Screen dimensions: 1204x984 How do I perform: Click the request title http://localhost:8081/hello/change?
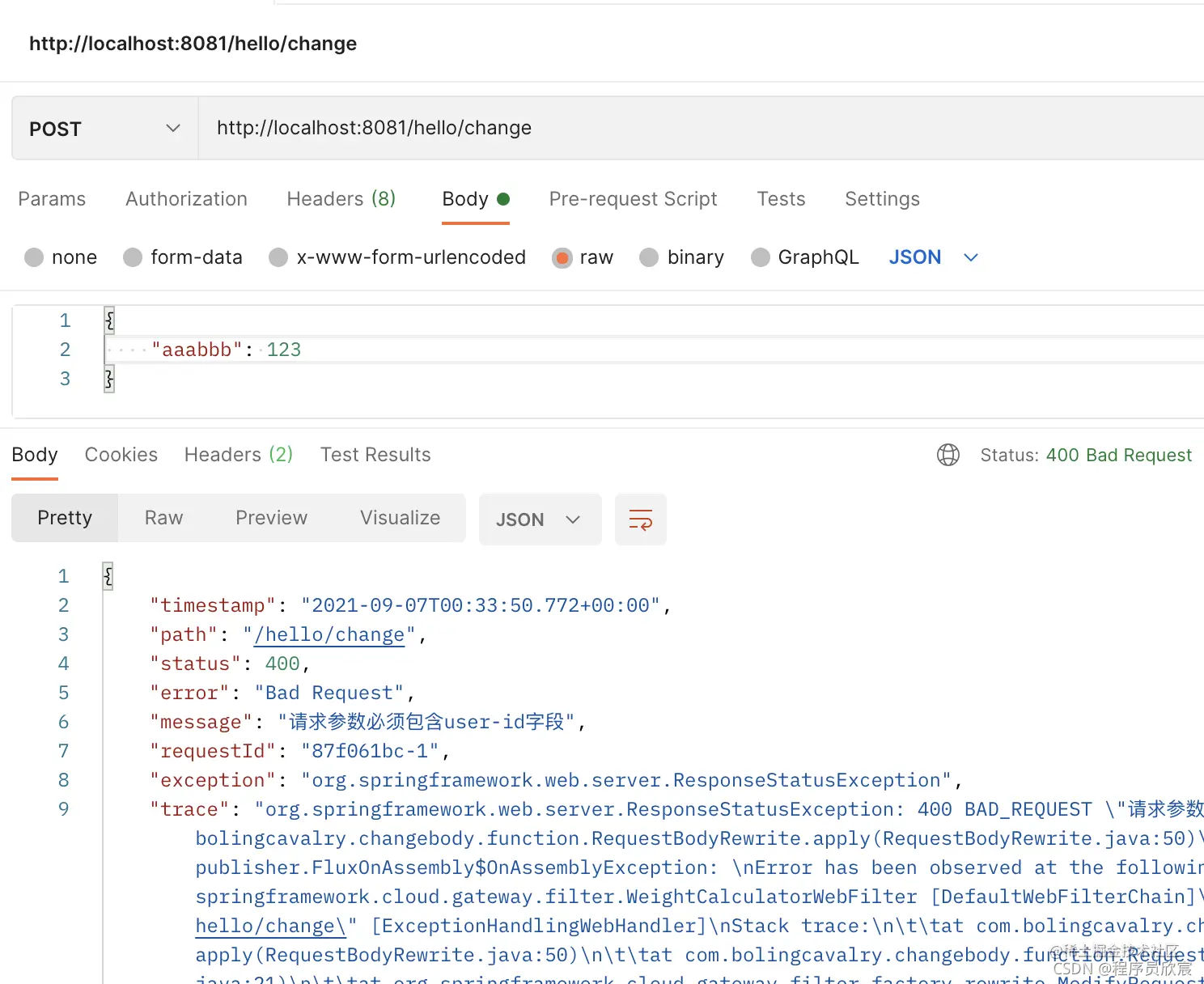point(193,44)
